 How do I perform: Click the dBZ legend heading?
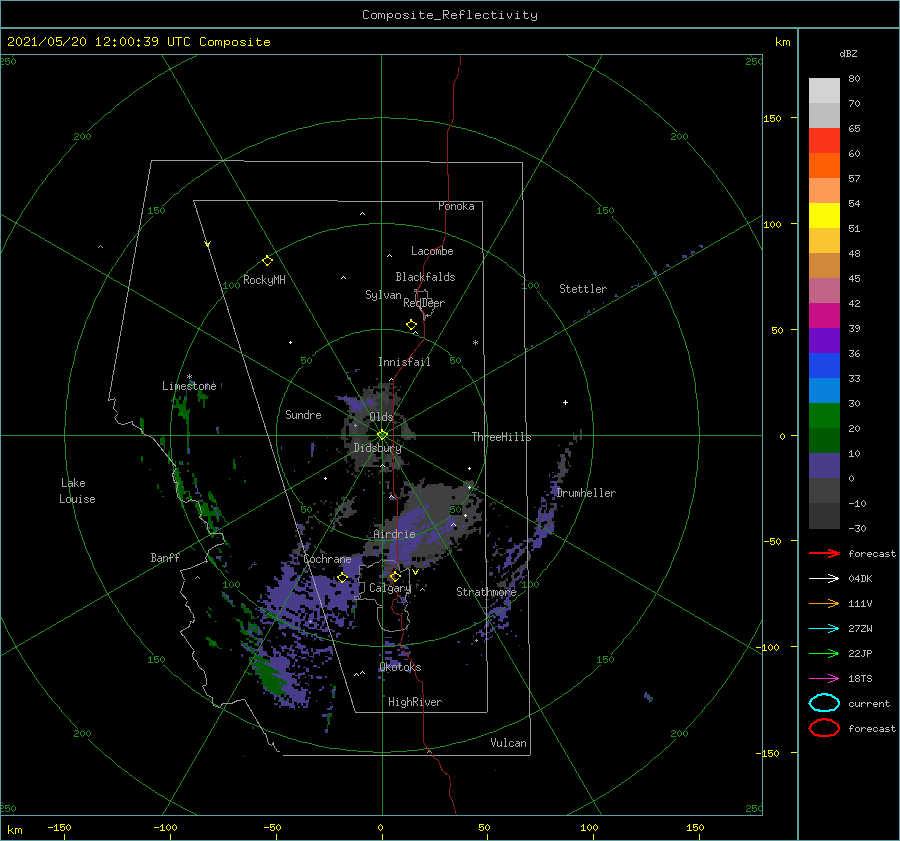tap(848, 54)
